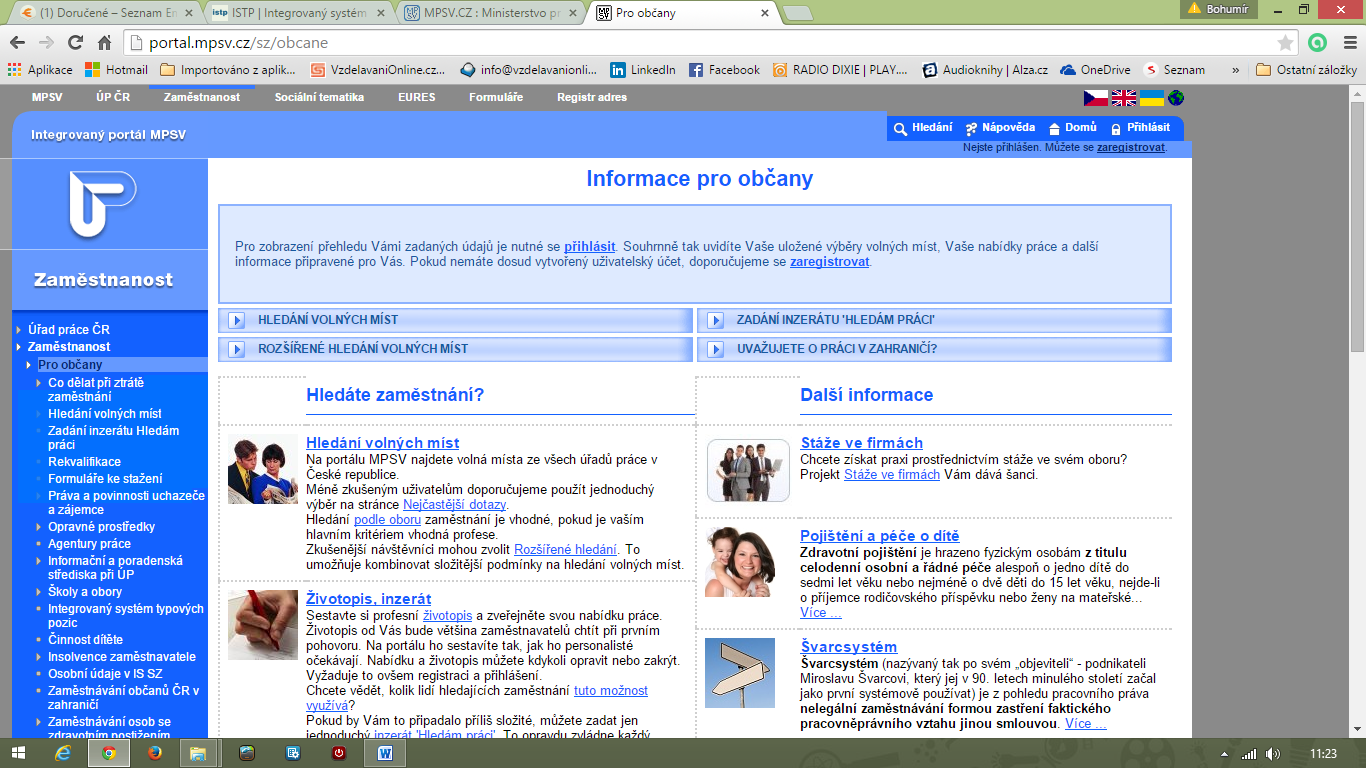Select the Ukrainian flag language icon
The image size is (1366, 768).
(x=1152, y=97)
